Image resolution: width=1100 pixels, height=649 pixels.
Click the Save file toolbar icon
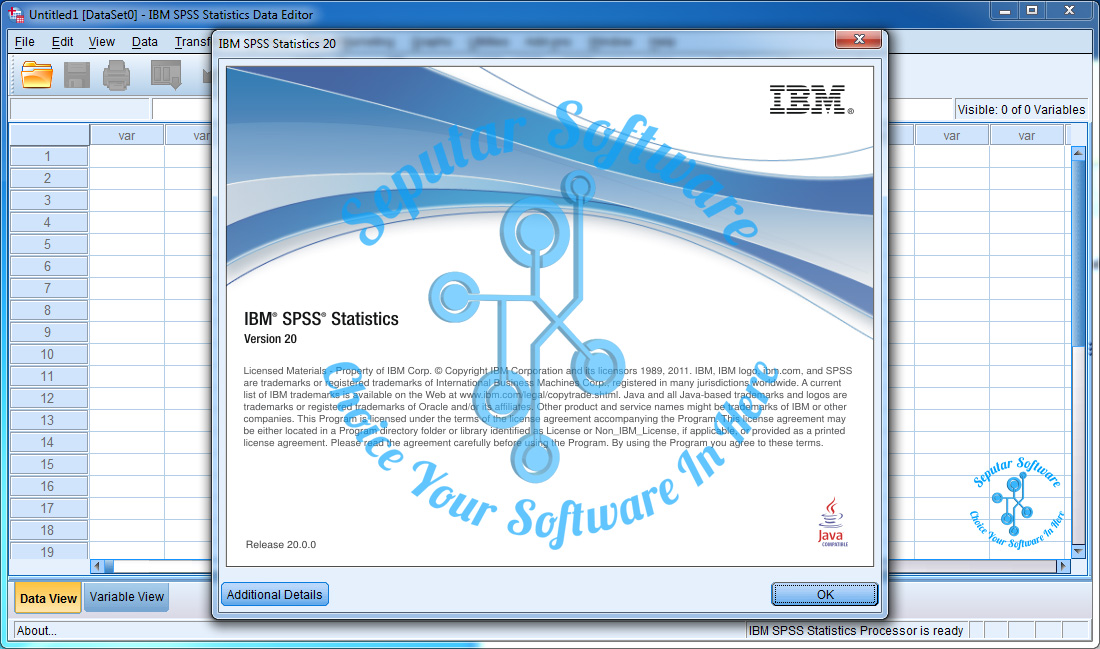[77, 75]
